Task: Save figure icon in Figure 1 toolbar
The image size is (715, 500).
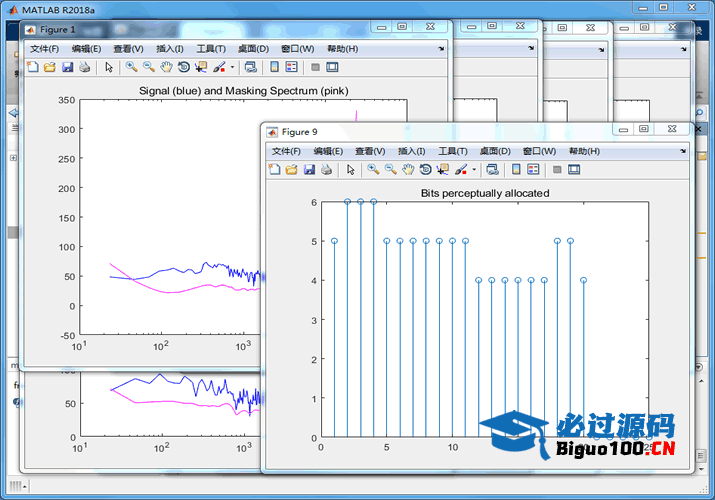Action: pos(67,67)
